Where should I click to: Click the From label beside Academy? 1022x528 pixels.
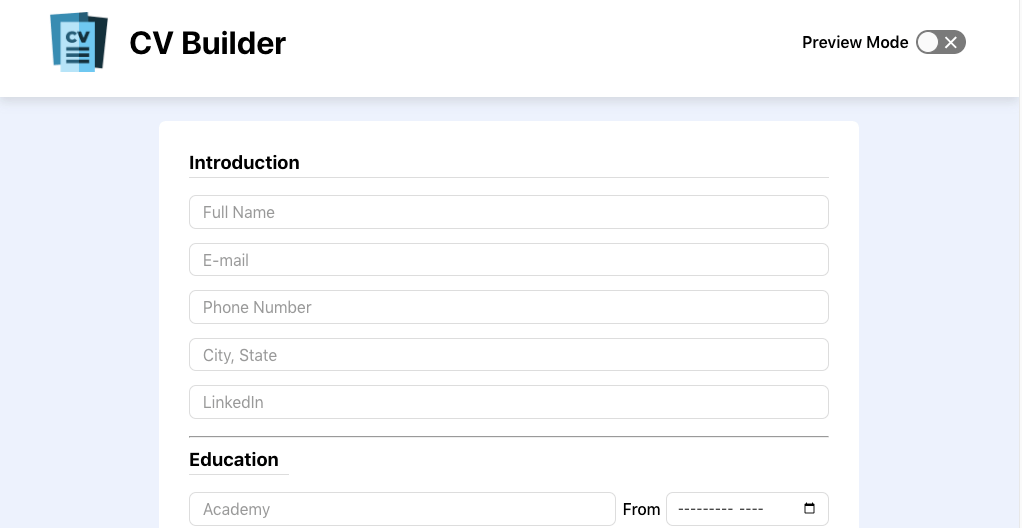641,509
